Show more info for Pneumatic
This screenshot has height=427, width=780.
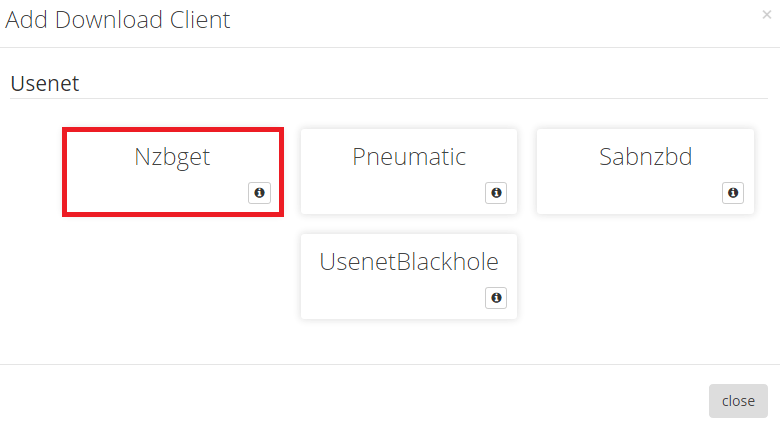496,193
